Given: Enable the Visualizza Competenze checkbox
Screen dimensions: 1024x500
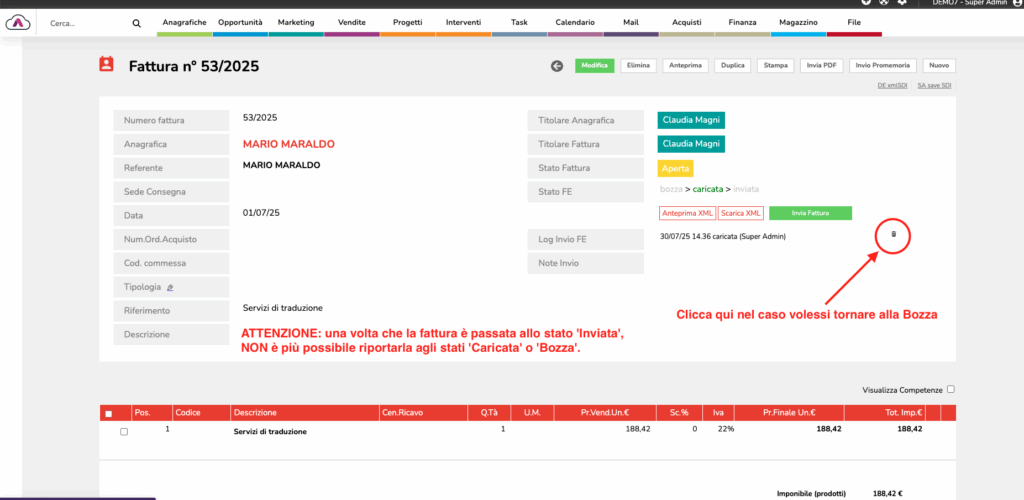Looking at the screenshot, I should (x=950, y=390).
